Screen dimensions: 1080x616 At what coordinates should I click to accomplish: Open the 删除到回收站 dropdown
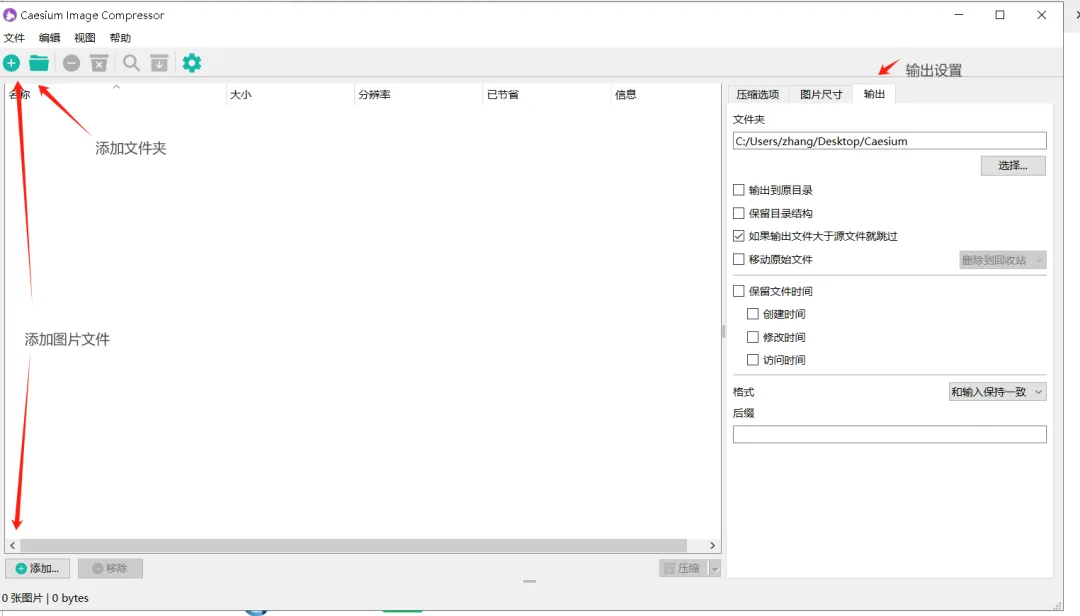[1003, 260]
